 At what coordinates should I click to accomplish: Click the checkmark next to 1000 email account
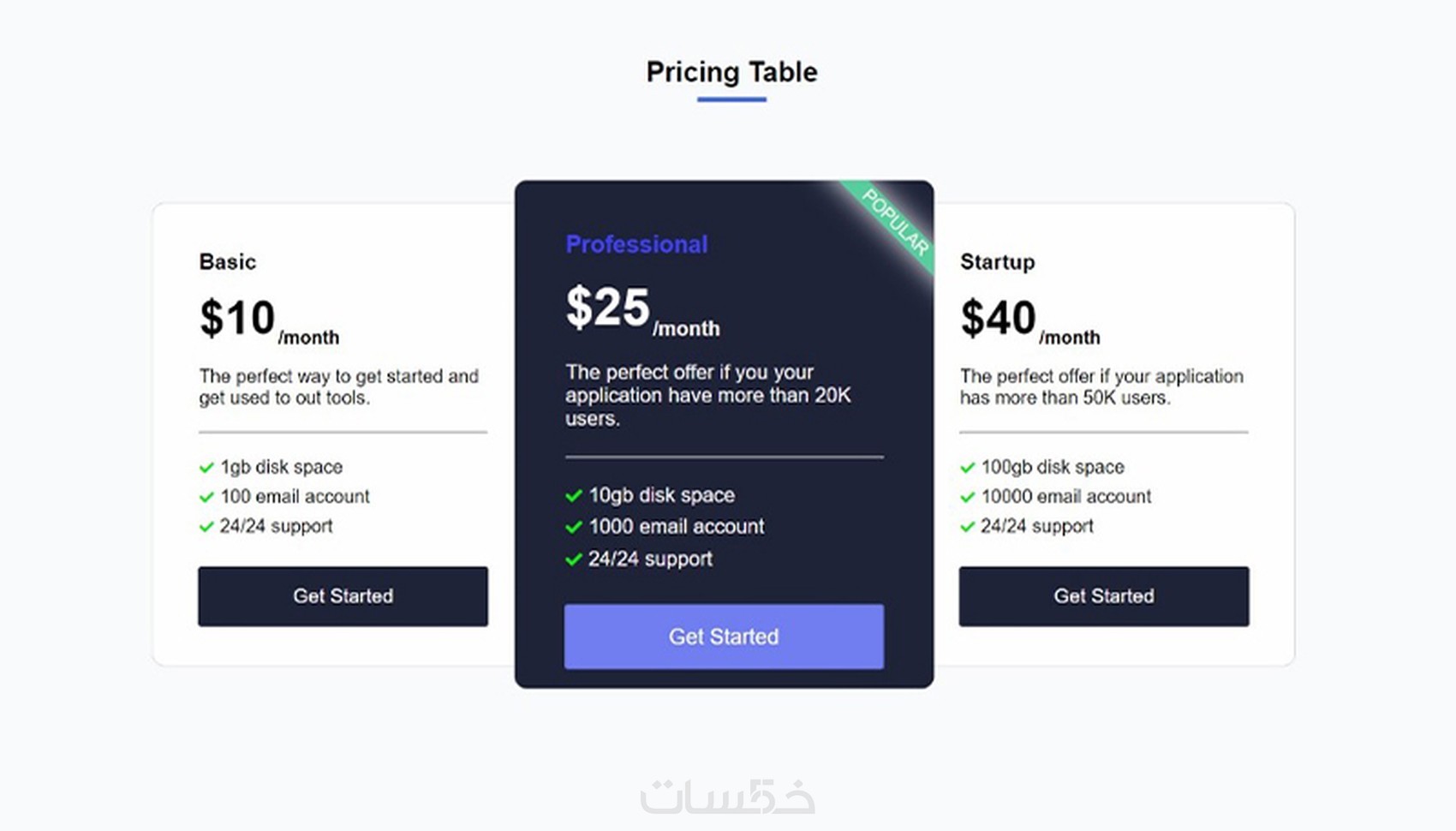tap(574, 527)
